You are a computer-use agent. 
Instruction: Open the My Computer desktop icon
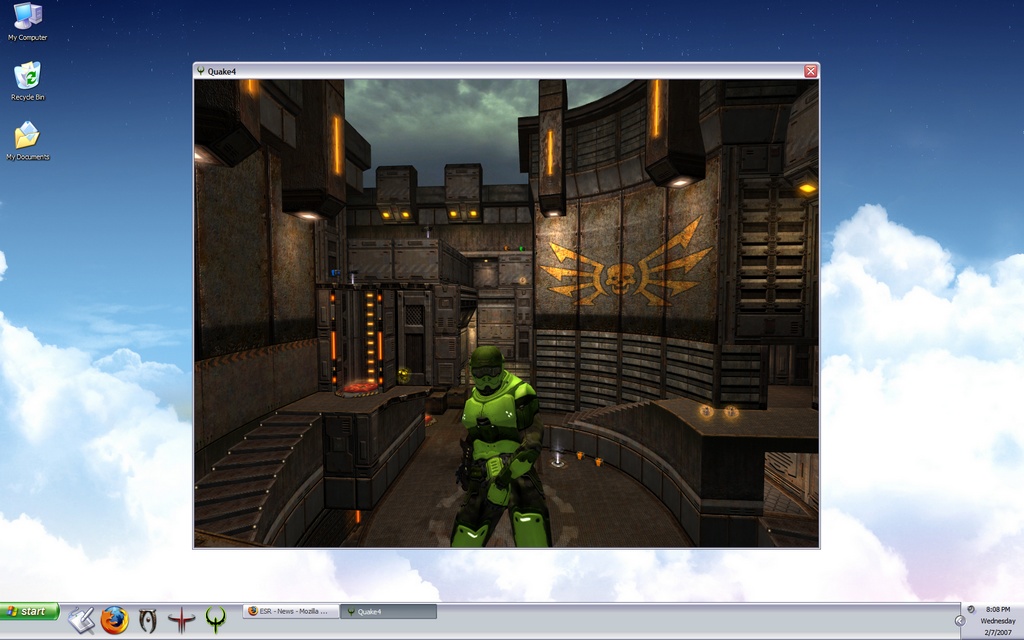click(x=27, y=18)
